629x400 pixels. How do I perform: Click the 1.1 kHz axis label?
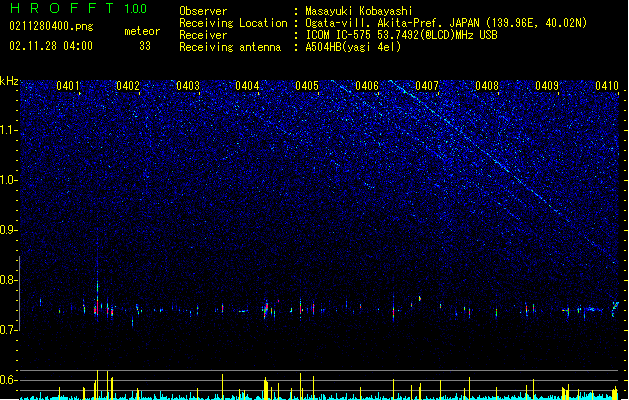(x=9, y=130)
